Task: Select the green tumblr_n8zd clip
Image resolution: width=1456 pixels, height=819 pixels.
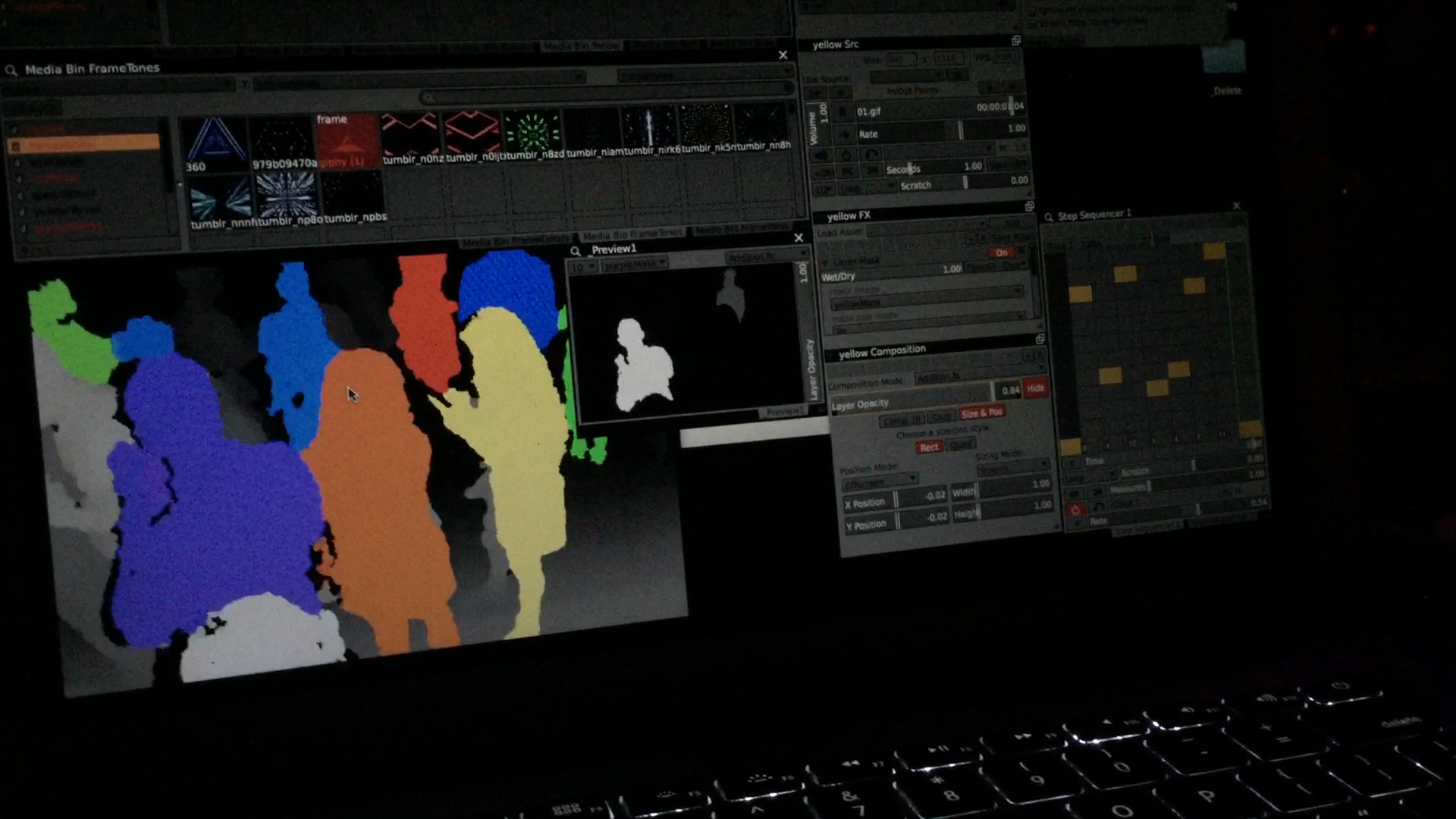Action: point(533,133)
